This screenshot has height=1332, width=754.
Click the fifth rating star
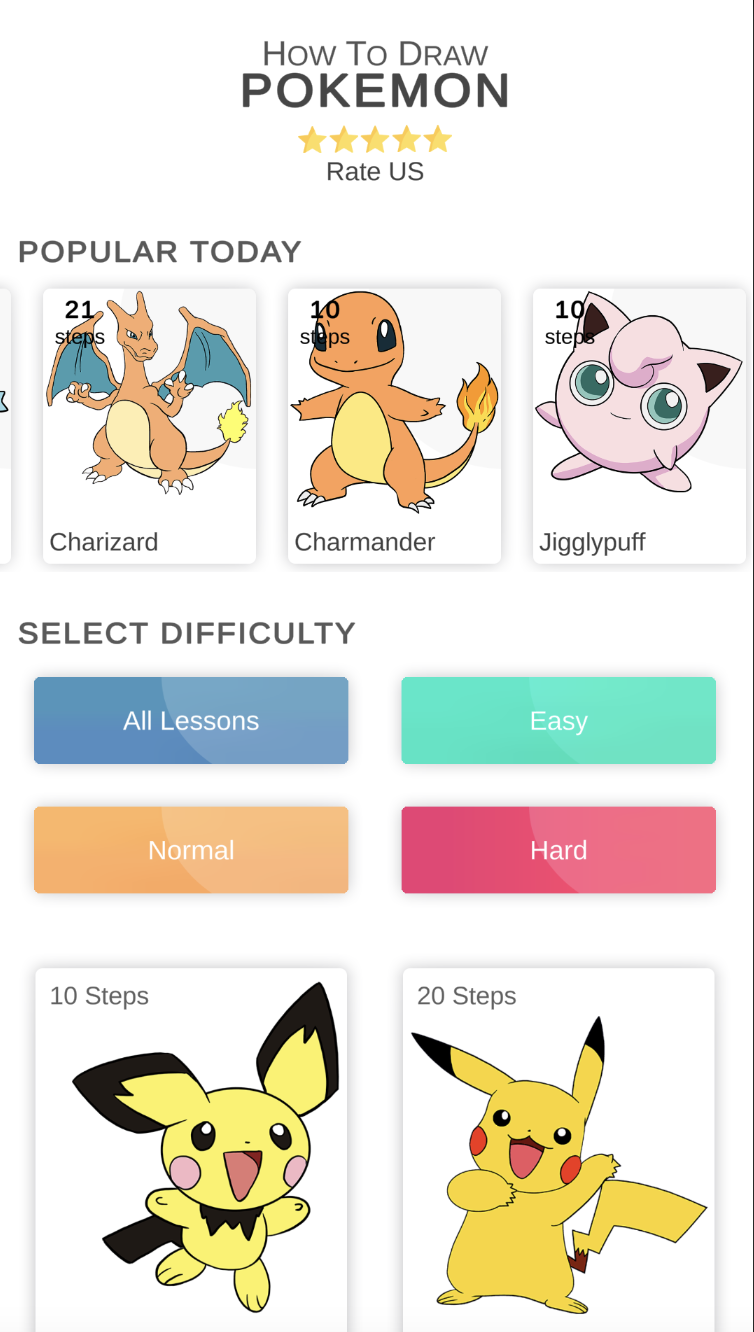[x=437, y=140]
